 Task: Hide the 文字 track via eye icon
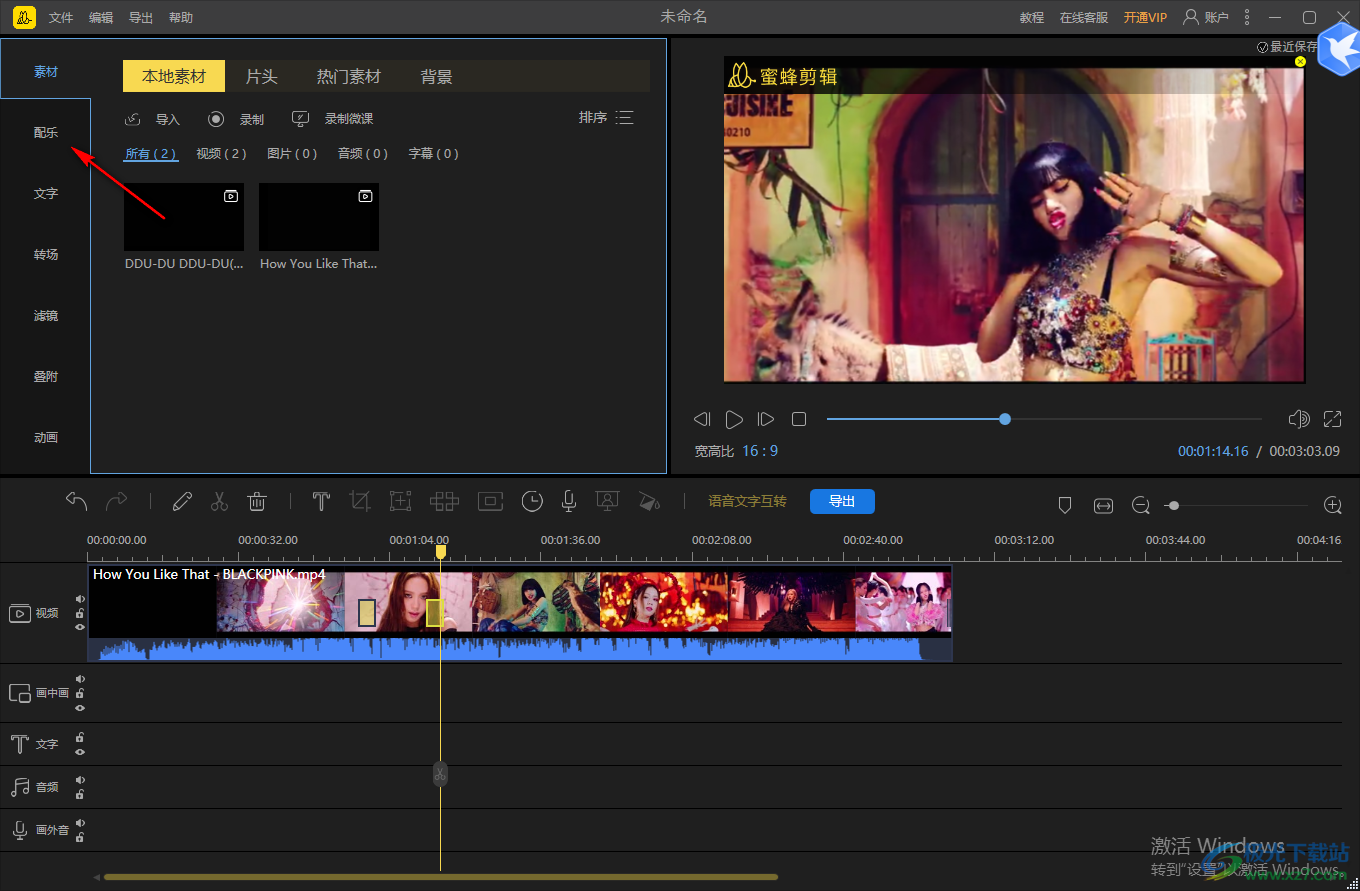click(80, 752)
